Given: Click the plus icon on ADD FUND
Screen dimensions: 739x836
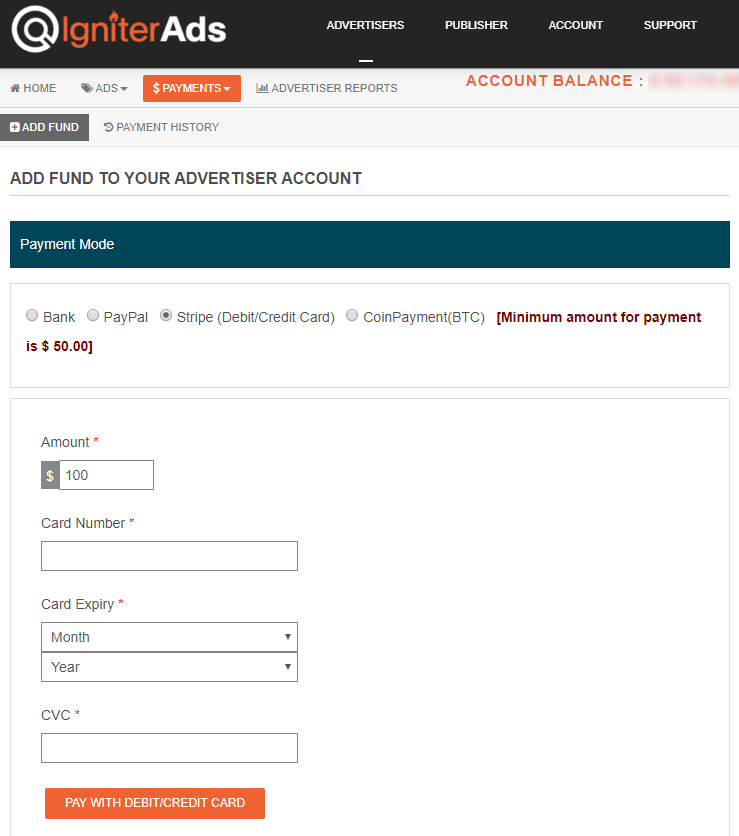Looking at the screenshot, I should coord(15,127).
